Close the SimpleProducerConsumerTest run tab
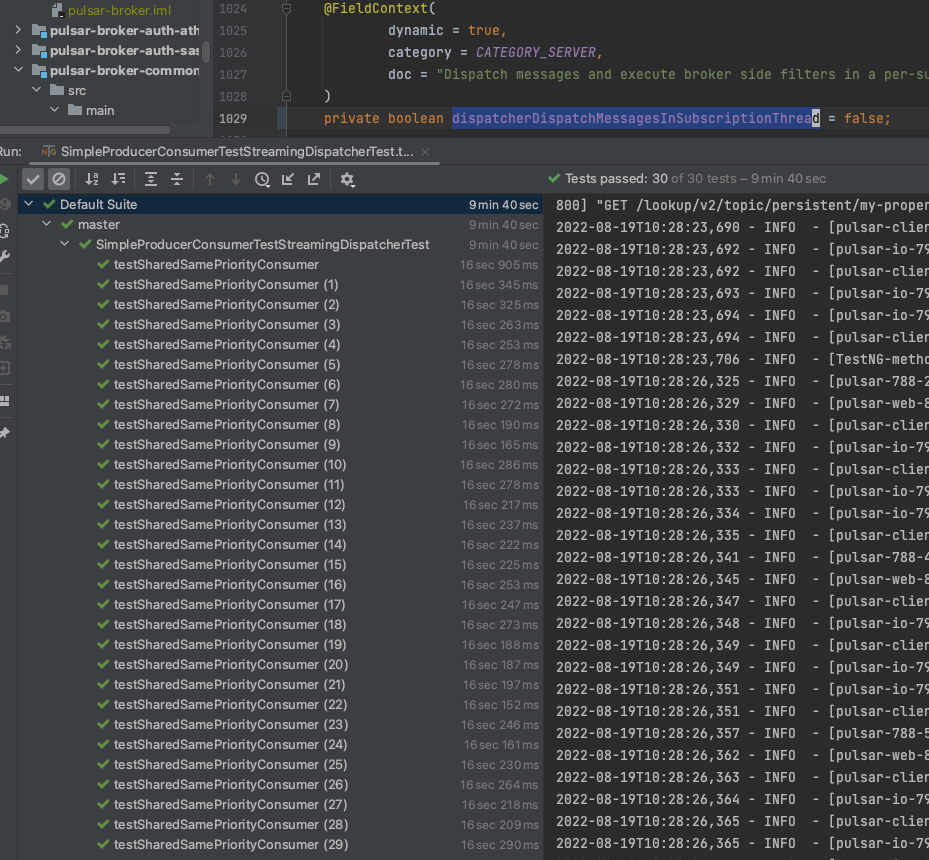Image resolution: width=929 pixels, height=860 pixels. click(x=425, y=152)
